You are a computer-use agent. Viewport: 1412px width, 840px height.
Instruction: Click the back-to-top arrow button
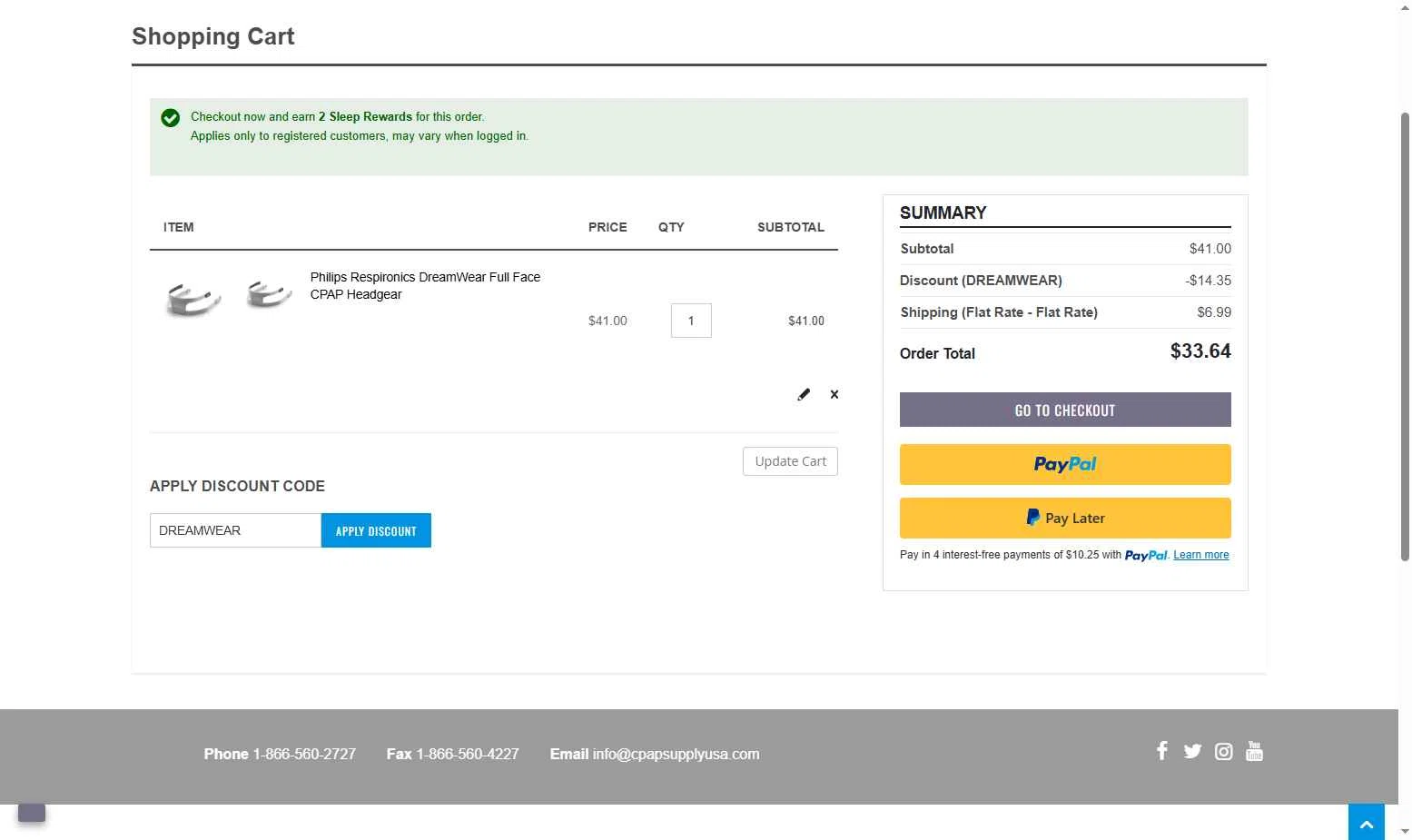point(1367,822)
